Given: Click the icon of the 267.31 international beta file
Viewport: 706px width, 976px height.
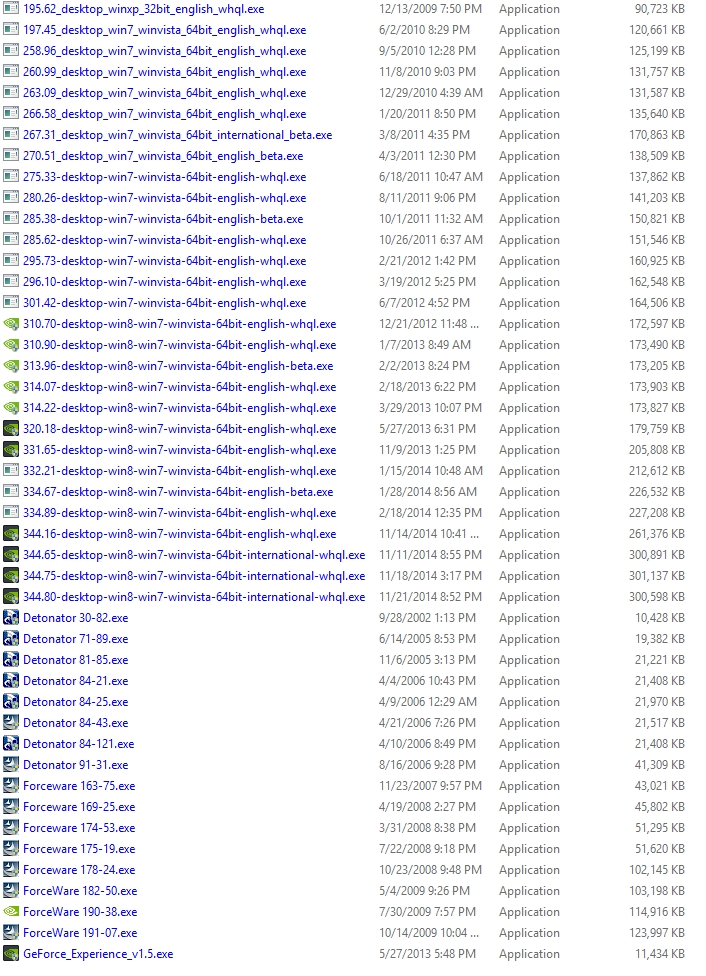Looking at the screenshot, I should pos(11,134).
